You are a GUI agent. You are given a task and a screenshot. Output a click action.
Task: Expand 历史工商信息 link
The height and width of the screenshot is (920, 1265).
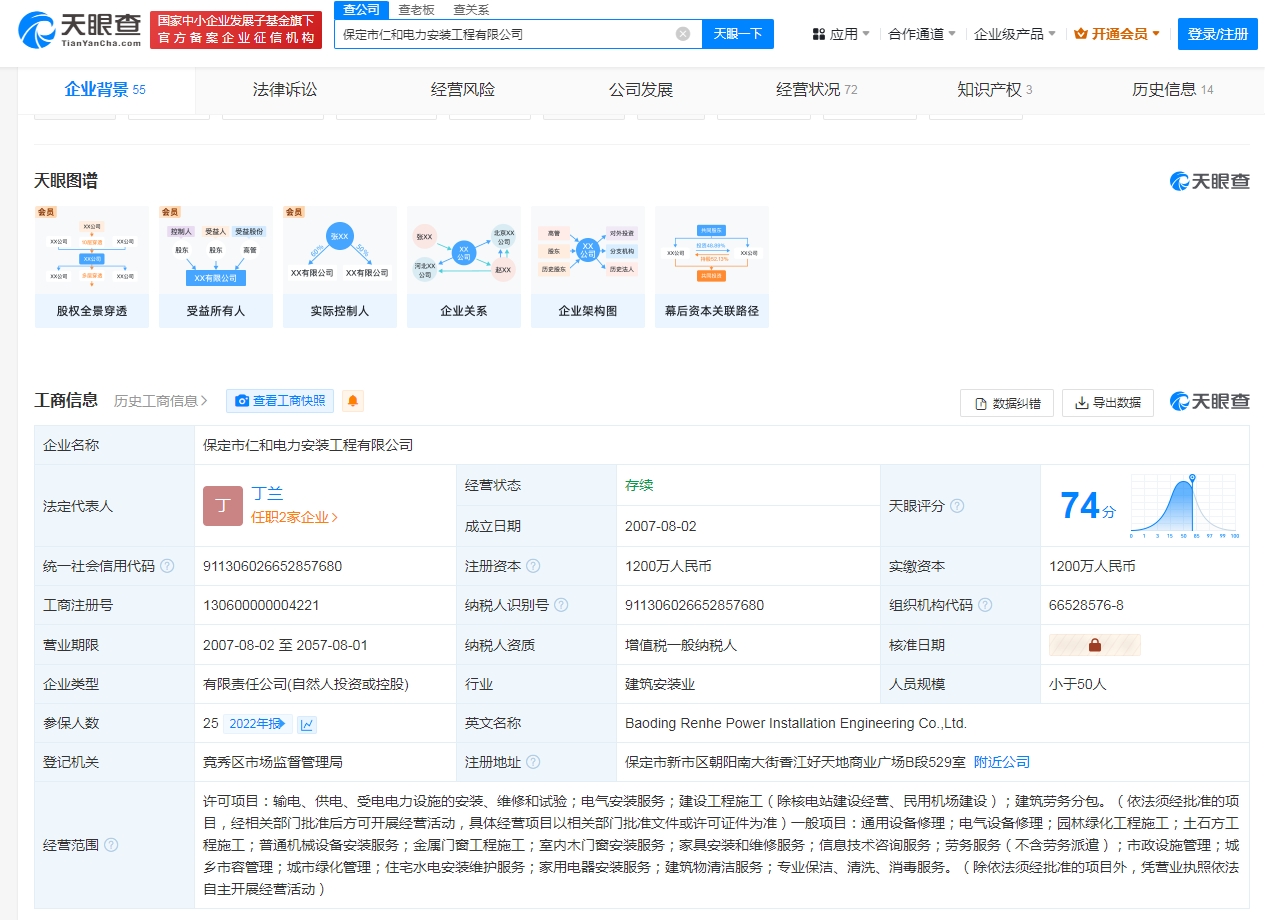click(161, 401)
